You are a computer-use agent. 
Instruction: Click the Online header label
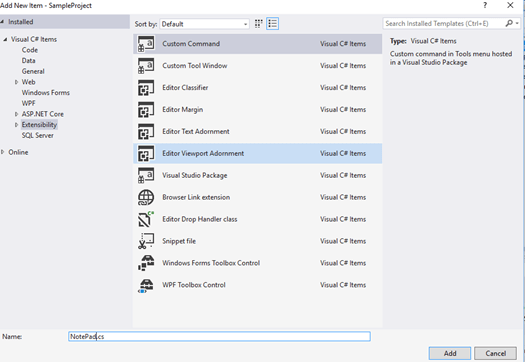pyautogui.click(x=18, y=152)
